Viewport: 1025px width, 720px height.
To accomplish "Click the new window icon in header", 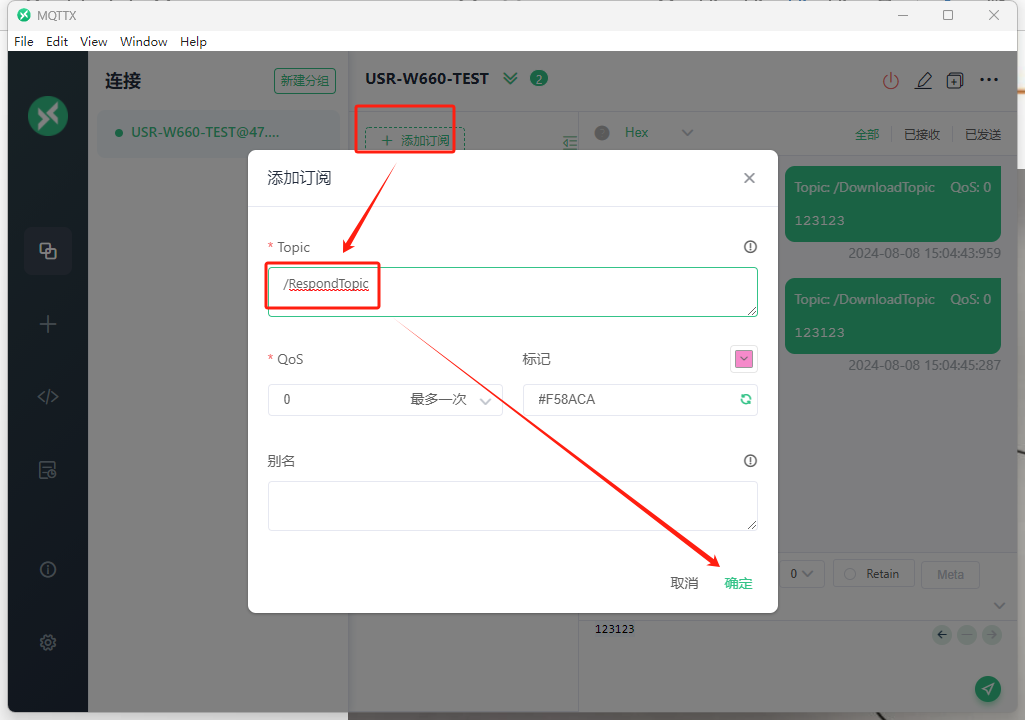I will tap(955, 80).
